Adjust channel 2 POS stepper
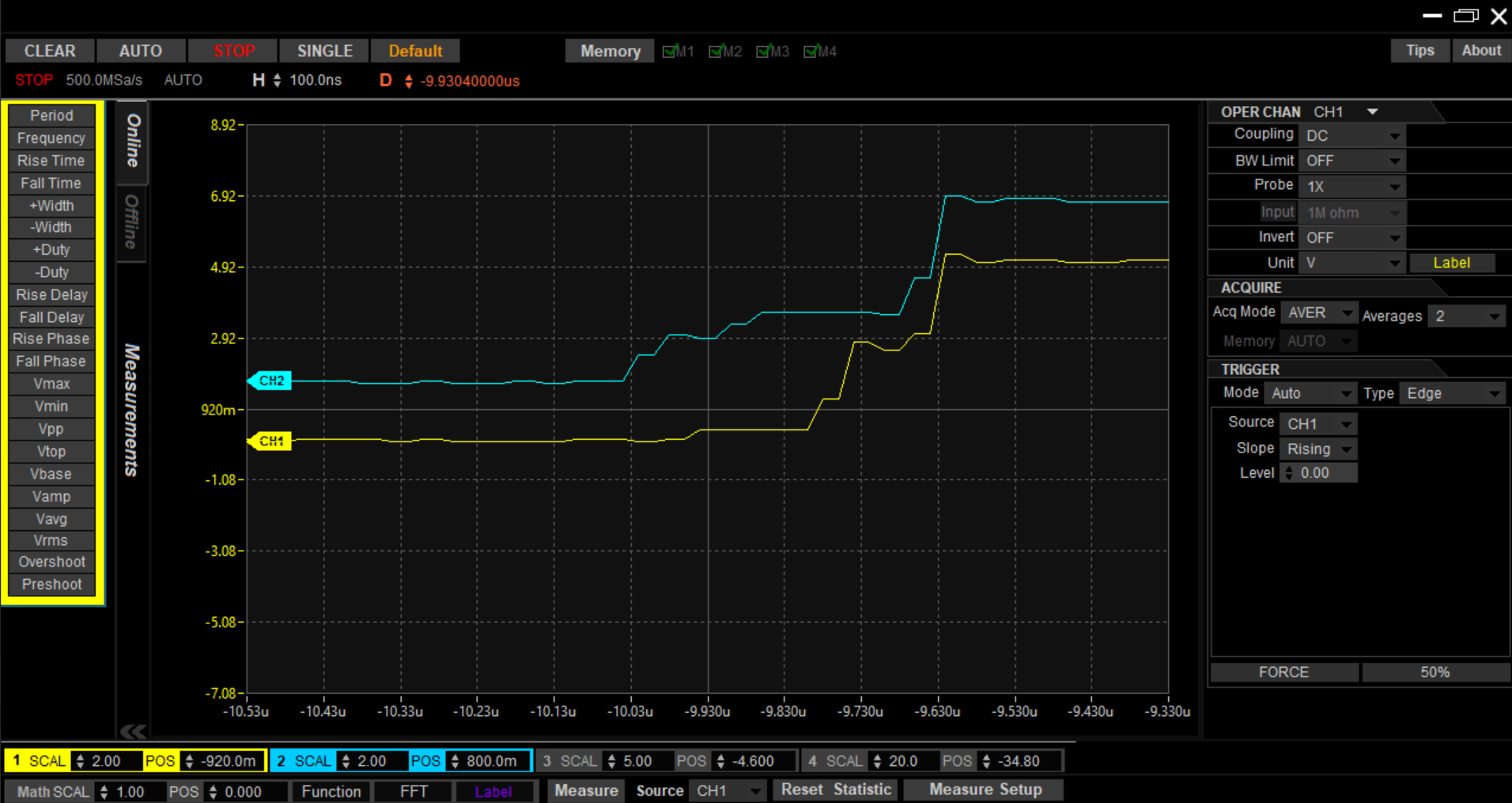This screenshot has height=803, width=1512. click(x=455, y=761)
